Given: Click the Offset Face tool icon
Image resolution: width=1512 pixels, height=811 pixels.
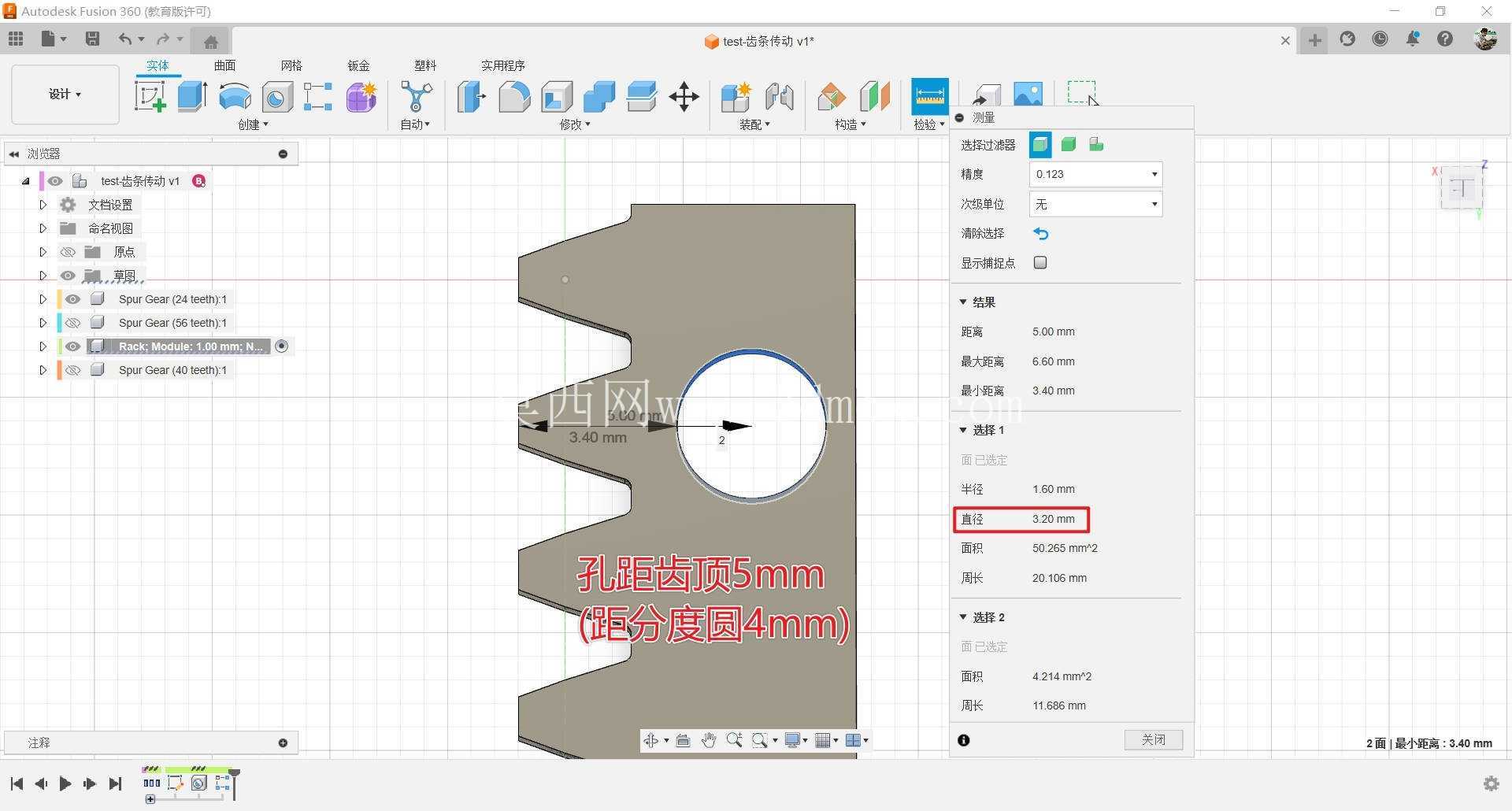Looking at the screenshot, I should point(642,97).
